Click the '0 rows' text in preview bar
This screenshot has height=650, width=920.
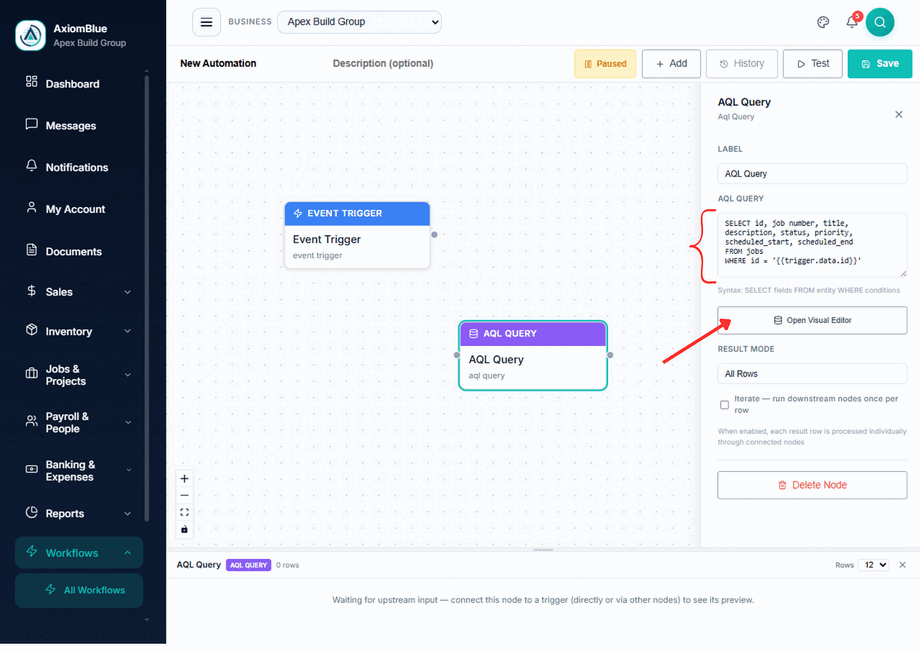pos(288,565)
